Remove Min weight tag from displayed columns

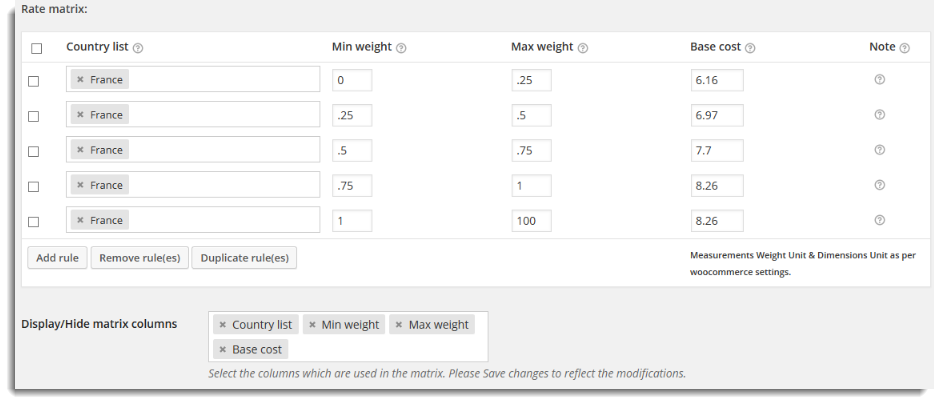[312, 325]
